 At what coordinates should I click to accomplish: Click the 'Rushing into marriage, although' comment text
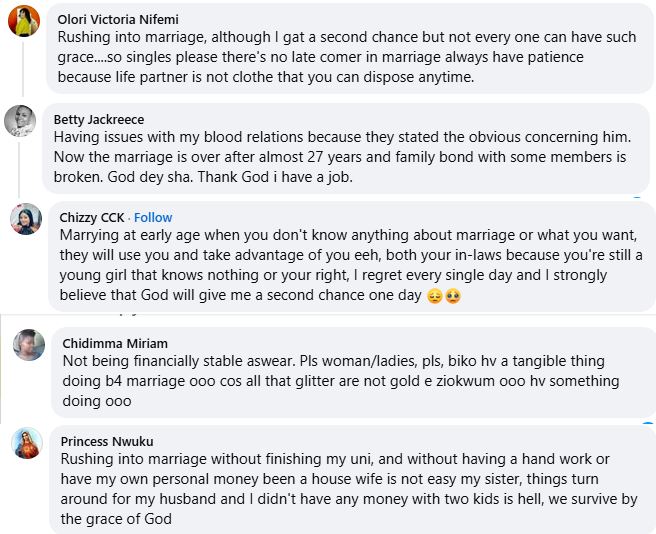click(347, 57)
